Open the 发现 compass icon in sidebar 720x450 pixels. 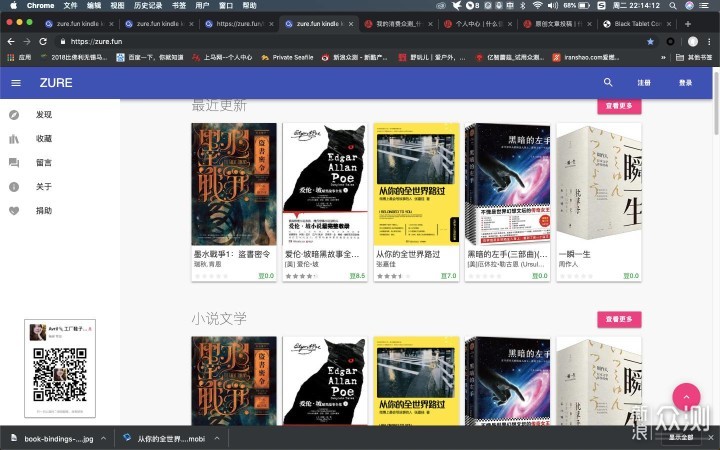(x=14, y=115)
